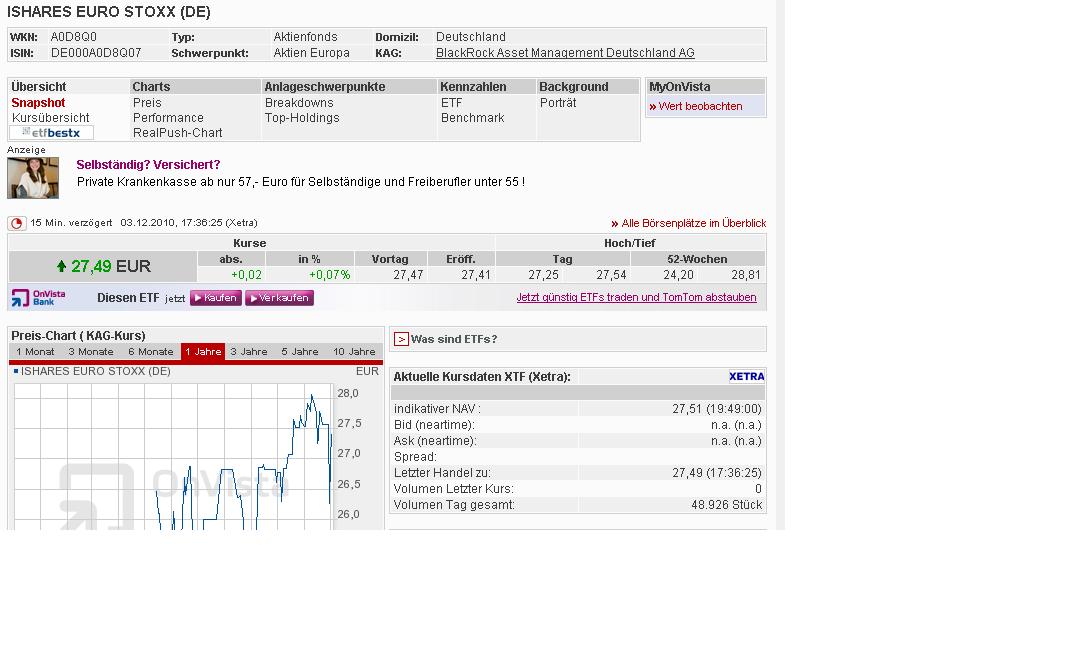Screen dimensions: 1078x653
Task: Click the WKN value A0D8Q0
Action: (74, 37)
